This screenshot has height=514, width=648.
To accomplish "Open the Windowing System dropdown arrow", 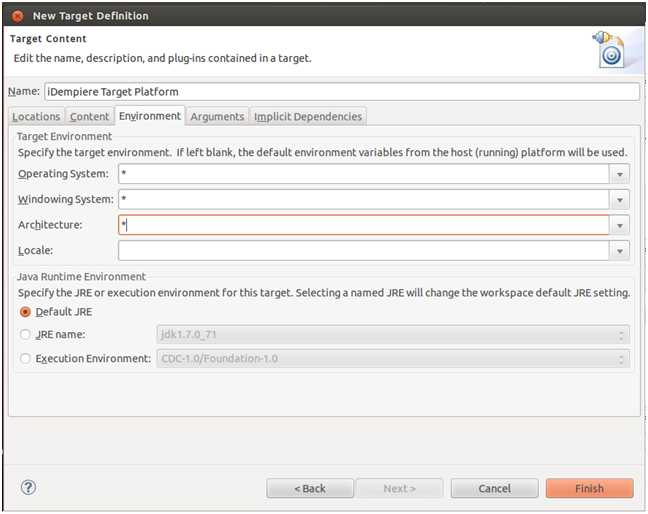I will pyautogui.click(x=619, y=200).
